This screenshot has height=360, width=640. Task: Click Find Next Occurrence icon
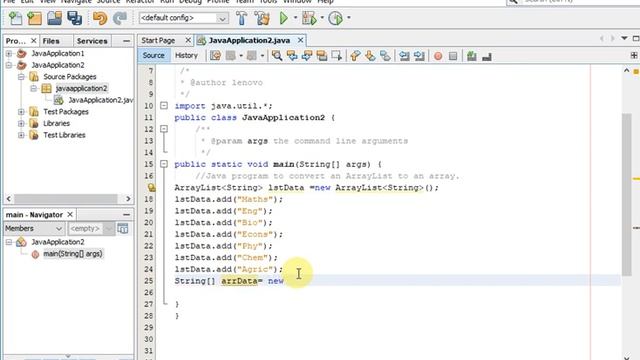(x=307, y=56)
